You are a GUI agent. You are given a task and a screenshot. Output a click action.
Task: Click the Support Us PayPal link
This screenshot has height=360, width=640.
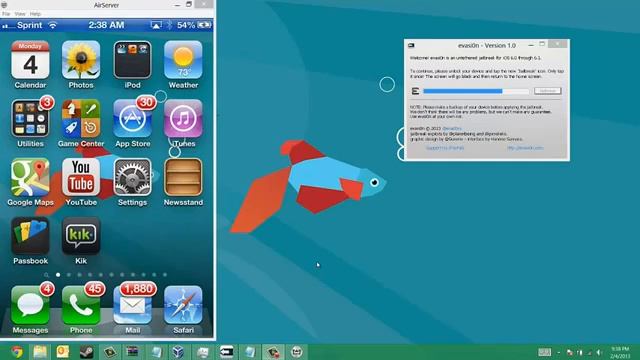tap(445, 148)
